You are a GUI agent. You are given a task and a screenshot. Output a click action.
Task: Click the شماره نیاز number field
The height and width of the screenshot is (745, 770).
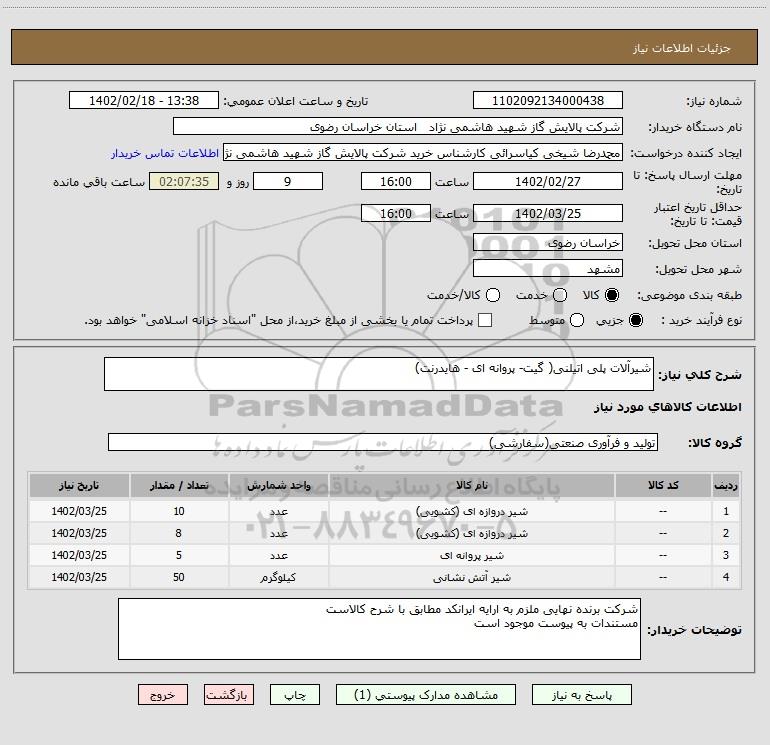(548, 101)
